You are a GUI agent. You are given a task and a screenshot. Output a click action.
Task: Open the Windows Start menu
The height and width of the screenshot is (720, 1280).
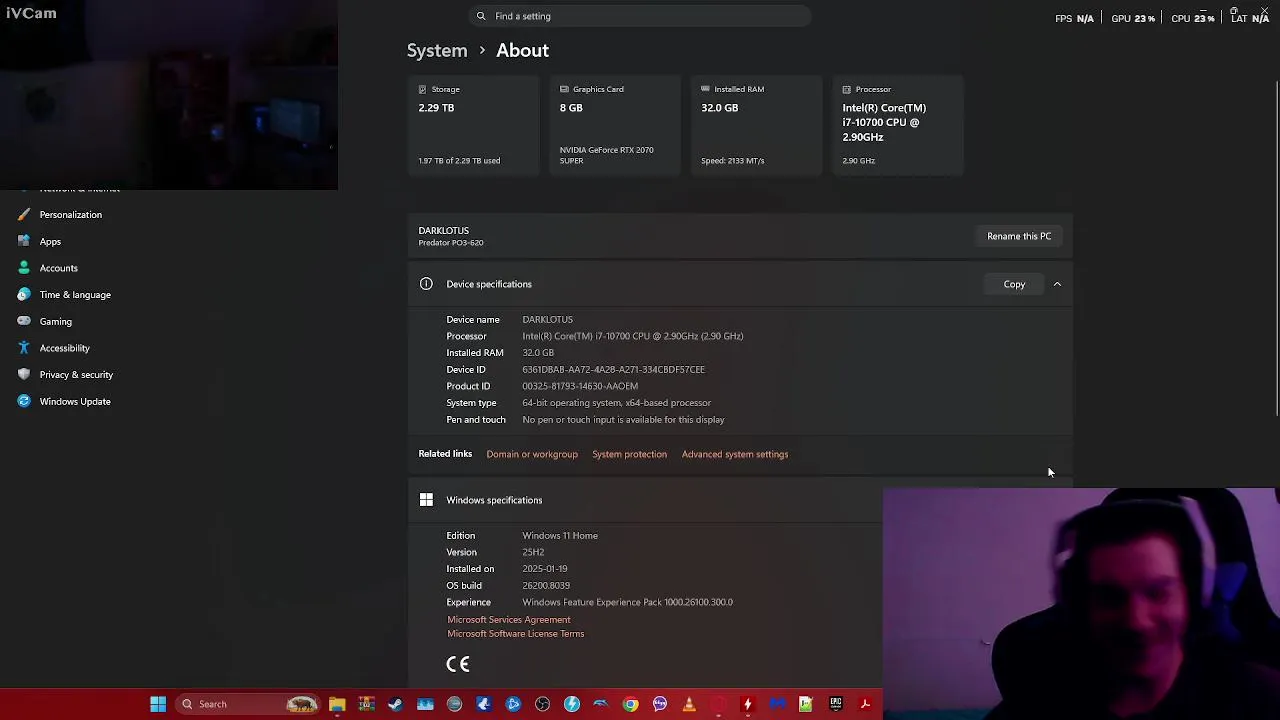click(158, 704)
